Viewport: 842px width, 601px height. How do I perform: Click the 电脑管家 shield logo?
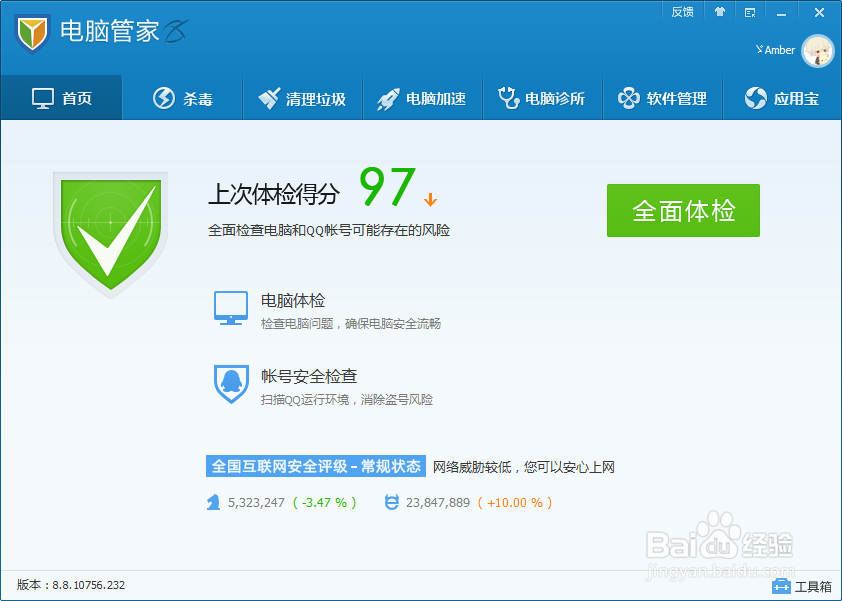point(32,33)
